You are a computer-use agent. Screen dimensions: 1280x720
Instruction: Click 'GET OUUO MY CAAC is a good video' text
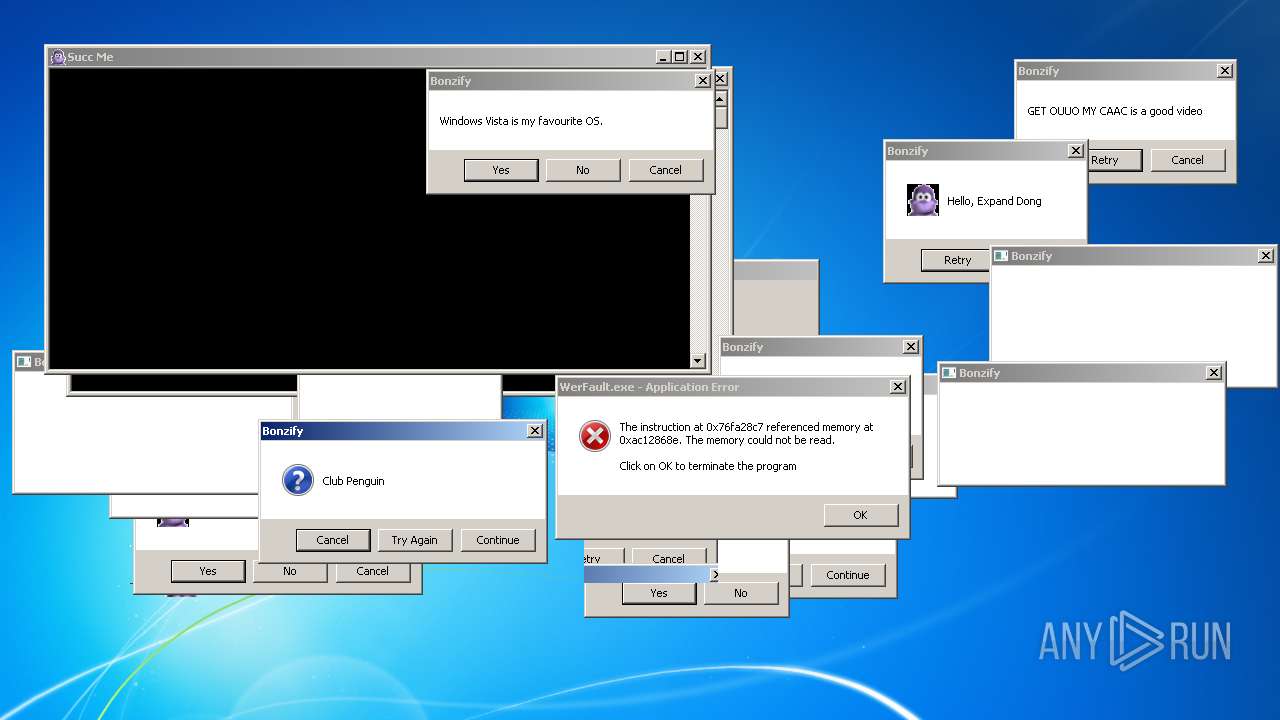click(1115, 111)
